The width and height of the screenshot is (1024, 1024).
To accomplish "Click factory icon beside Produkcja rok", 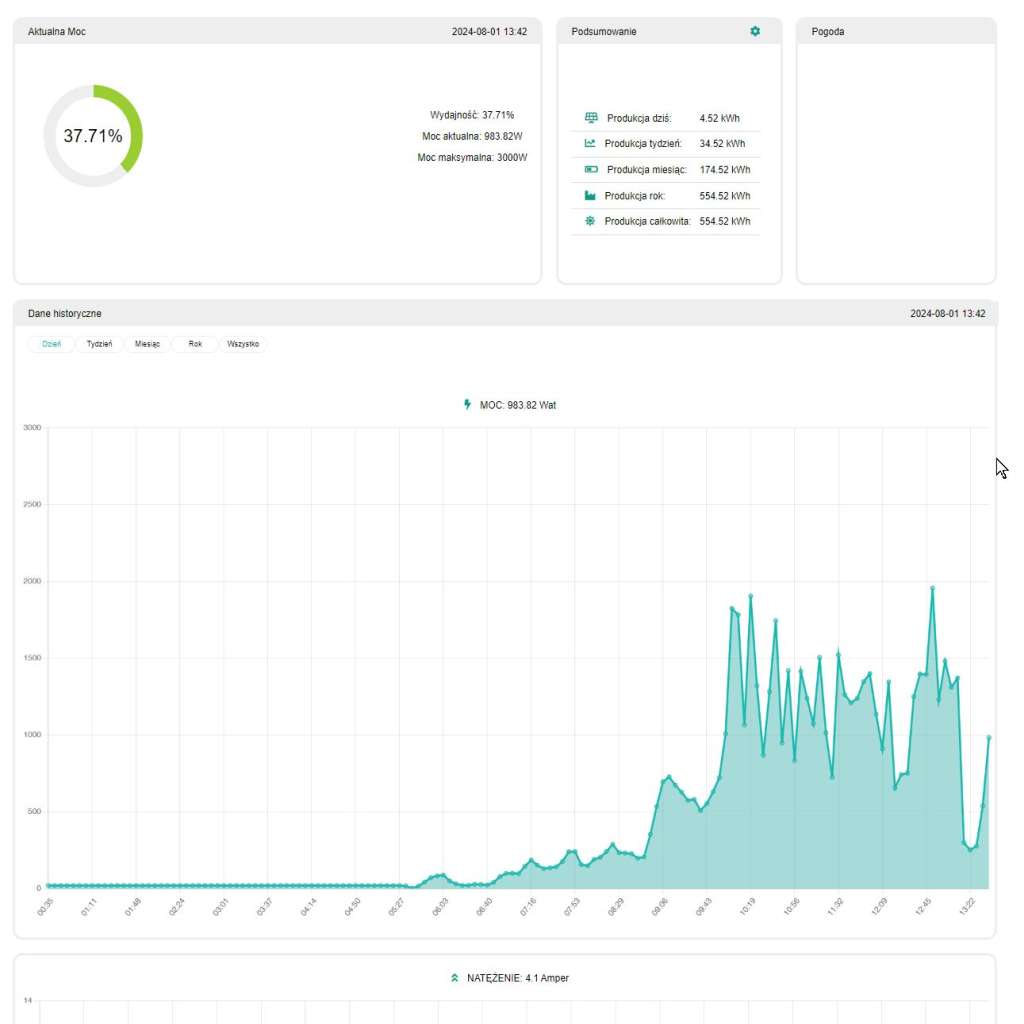I will point(590,196).
